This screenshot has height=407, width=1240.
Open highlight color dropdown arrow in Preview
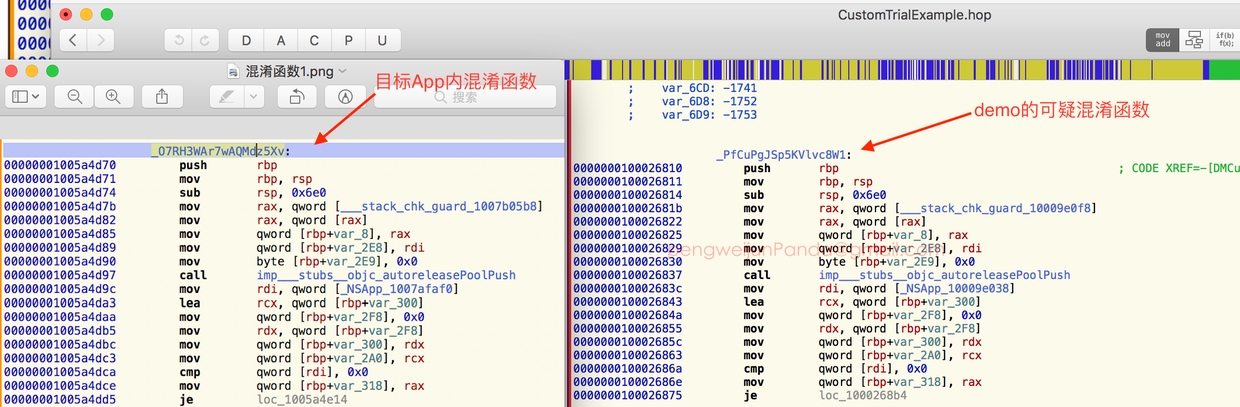254,96
